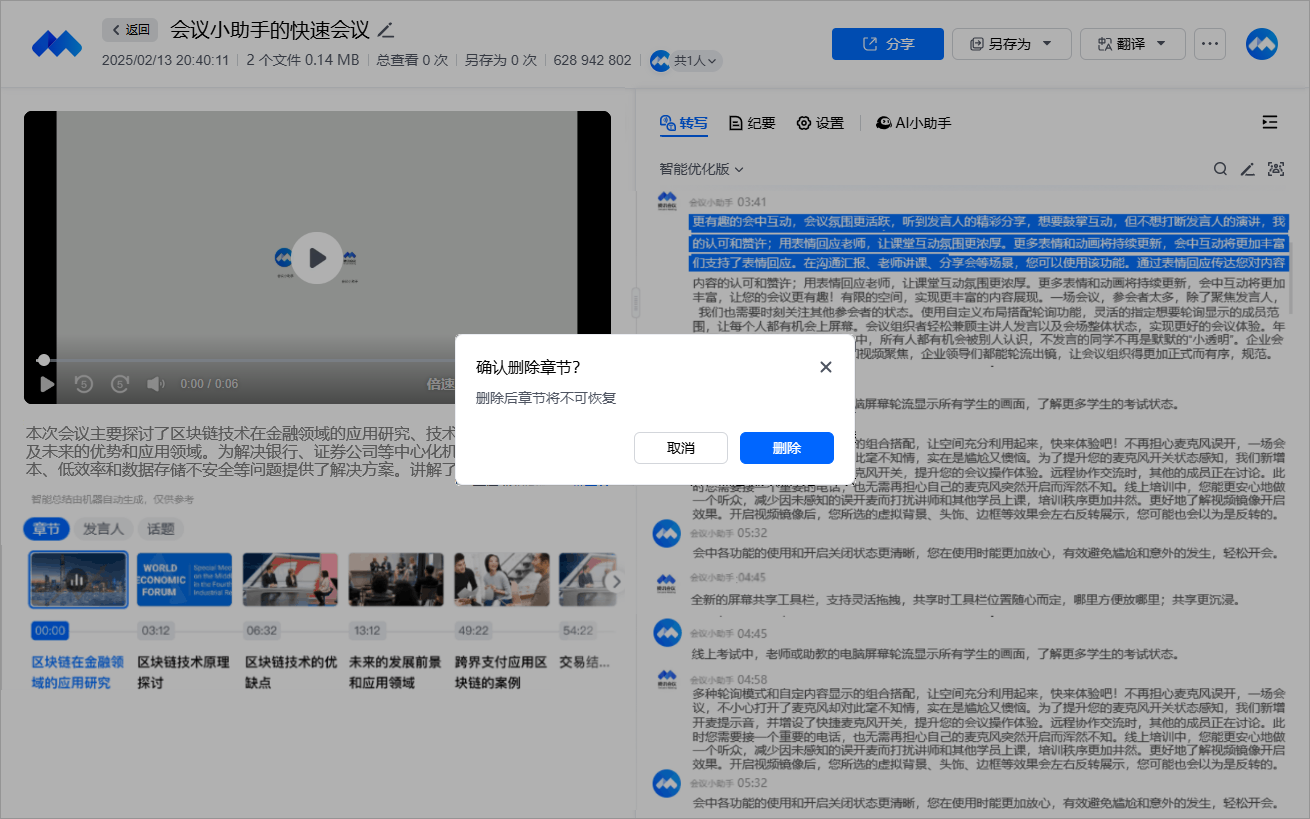The height and width of the screenshot is (819, 1310).
Task: Click the Tencent Meeting logo at top left
Action: 56,43
